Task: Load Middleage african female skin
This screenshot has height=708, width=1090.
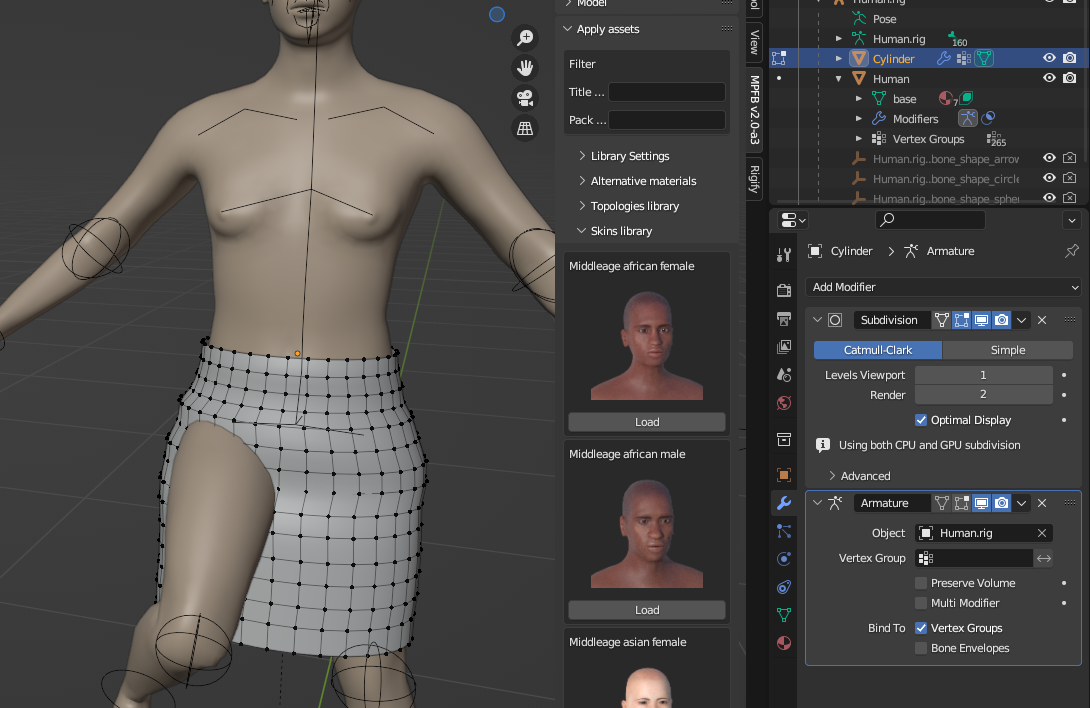Action: coord(646,422)
